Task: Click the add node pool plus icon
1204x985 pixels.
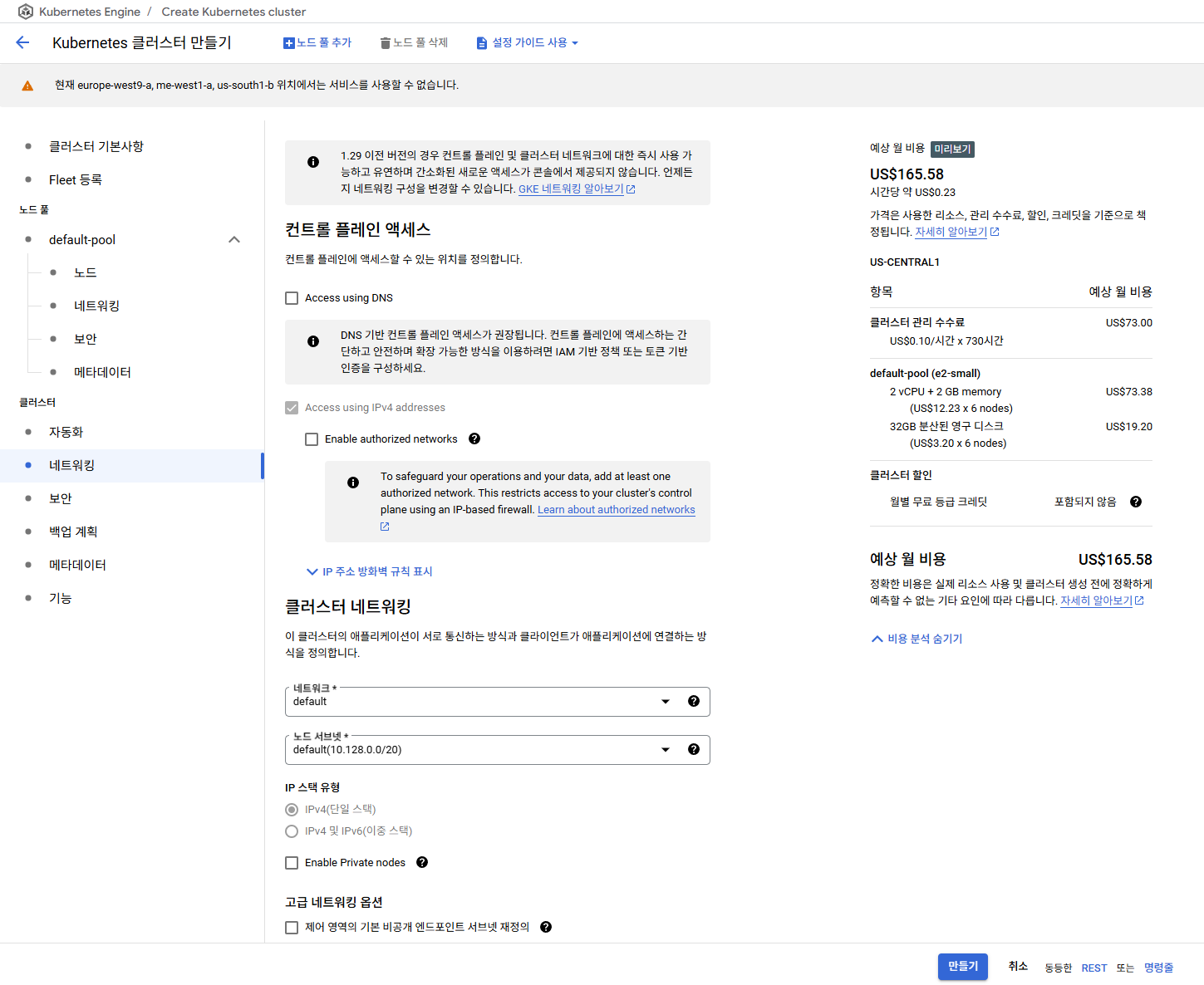Action: click(x=289, y=43)
